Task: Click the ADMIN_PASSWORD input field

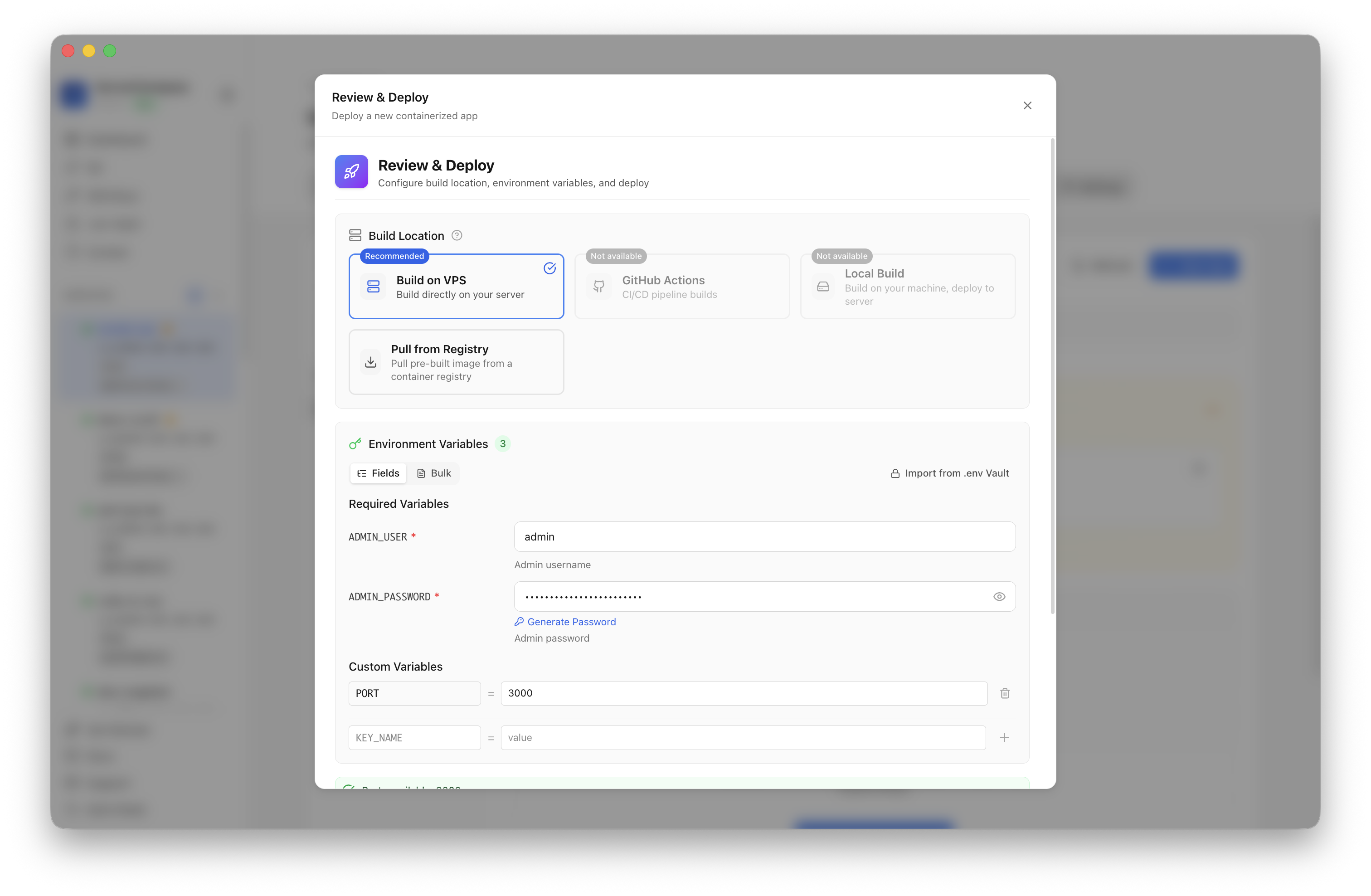Action: pyautogui.click(x=764, y=596)
